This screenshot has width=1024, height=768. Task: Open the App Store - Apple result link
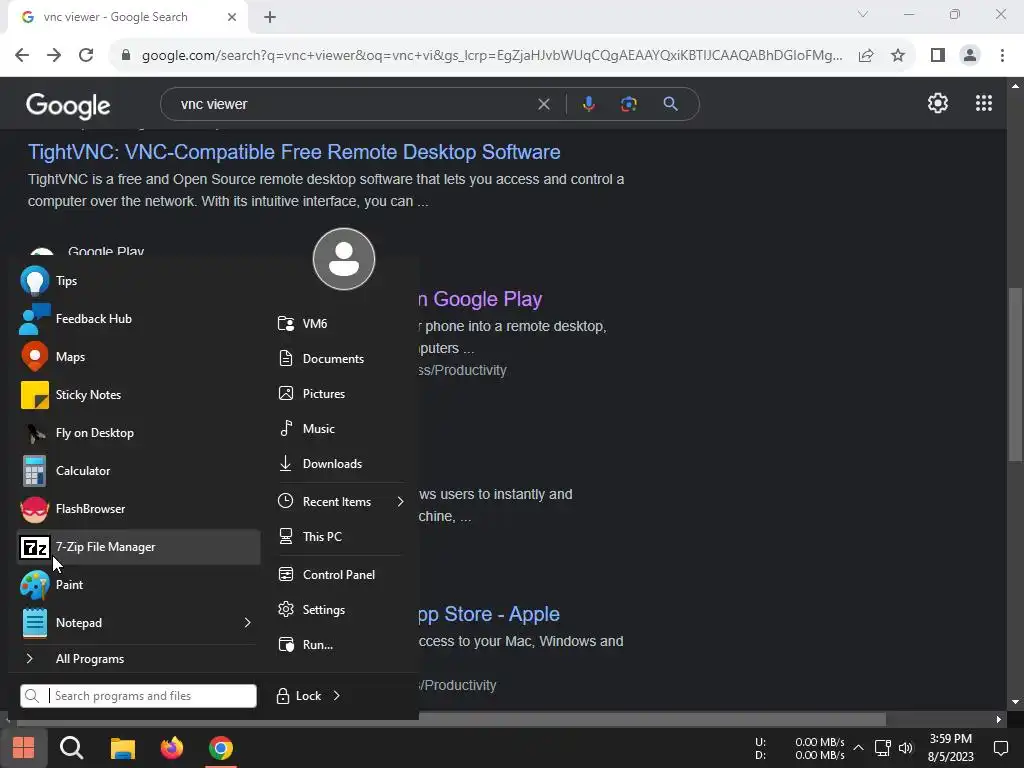coord(489,614)
